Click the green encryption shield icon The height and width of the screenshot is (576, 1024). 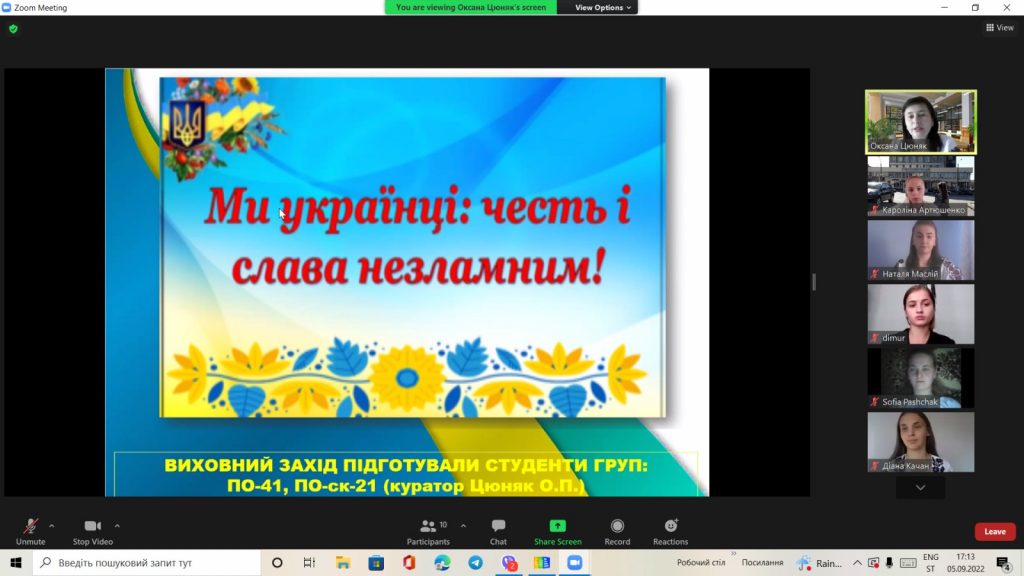tap(13, 29)
